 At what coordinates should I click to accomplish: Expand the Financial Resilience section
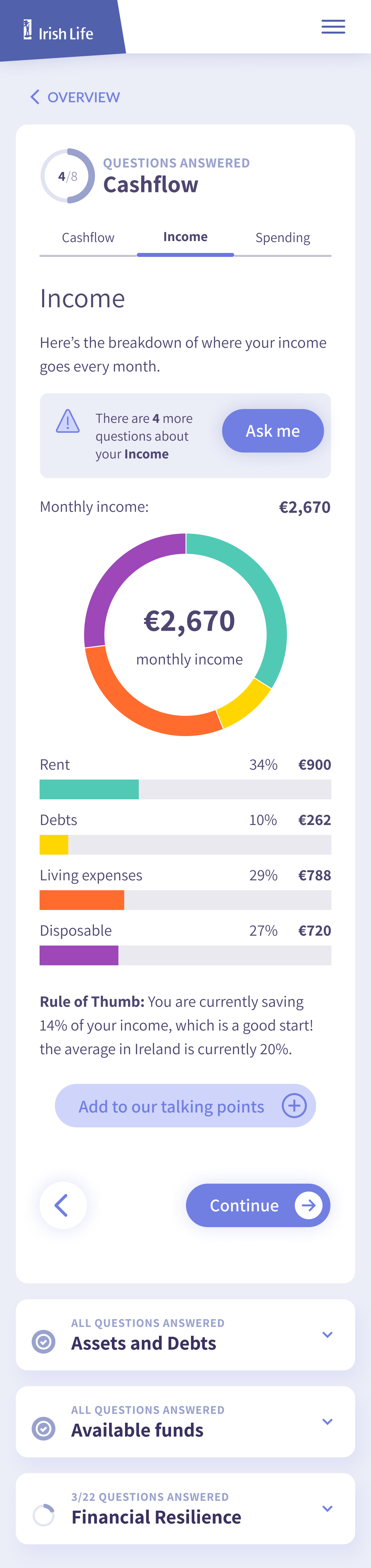click(327, 1508)
